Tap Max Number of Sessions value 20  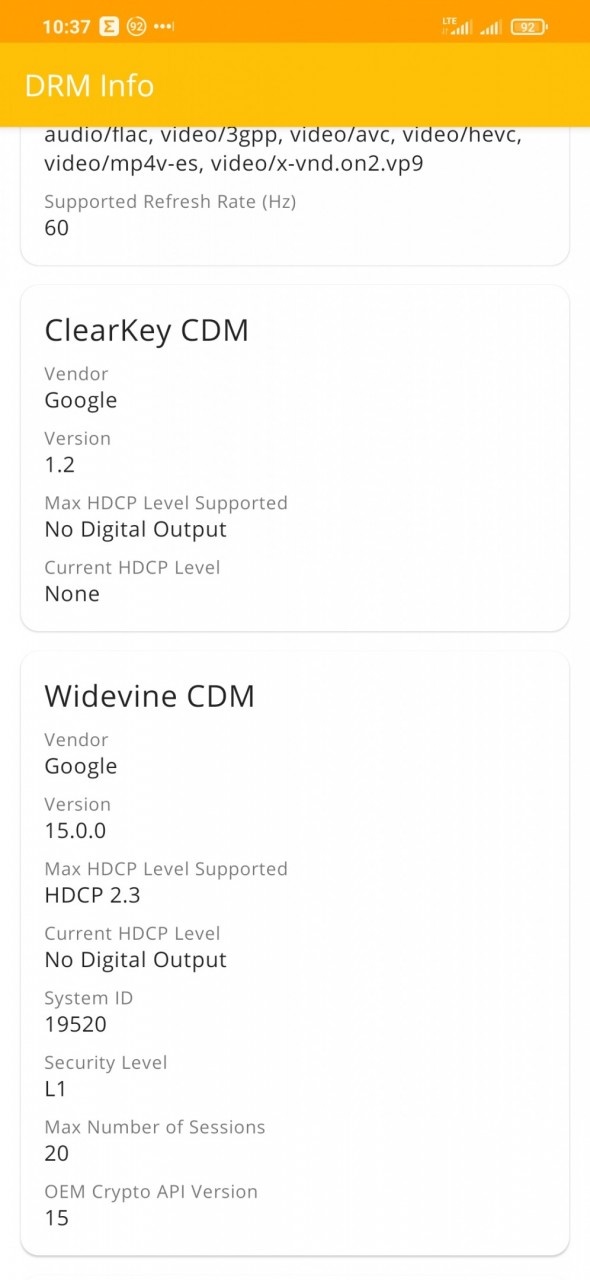tap(57, 1153)
